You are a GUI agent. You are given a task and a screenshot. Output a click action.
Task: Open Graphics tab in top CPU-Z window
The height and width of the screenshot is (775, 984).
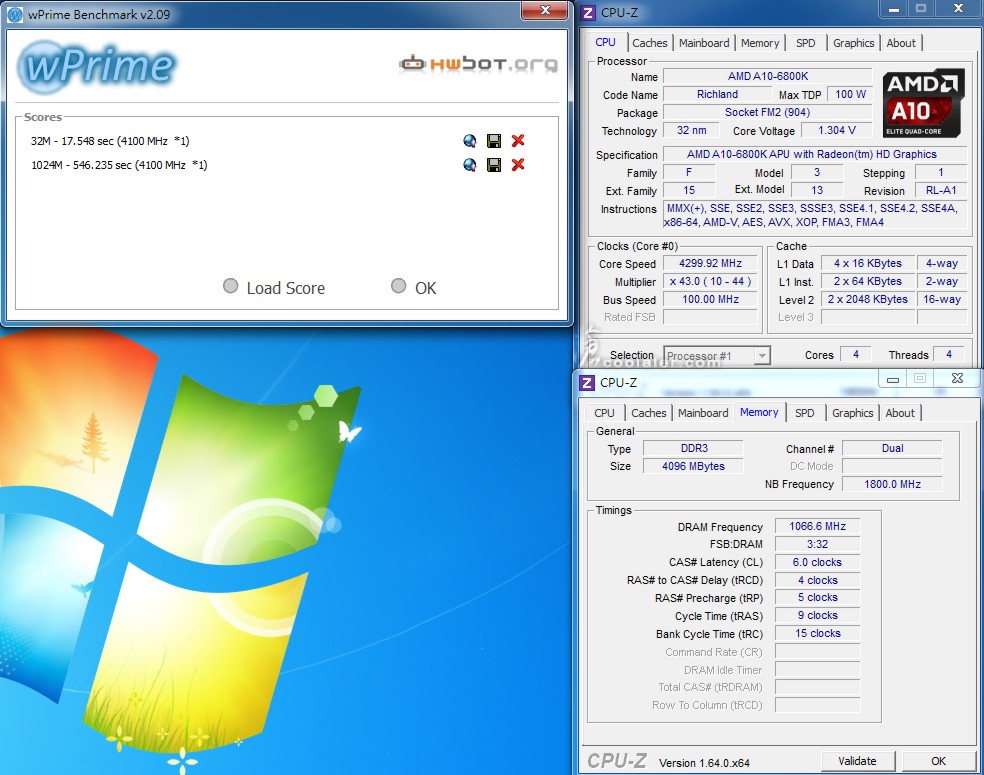[853, 43]
